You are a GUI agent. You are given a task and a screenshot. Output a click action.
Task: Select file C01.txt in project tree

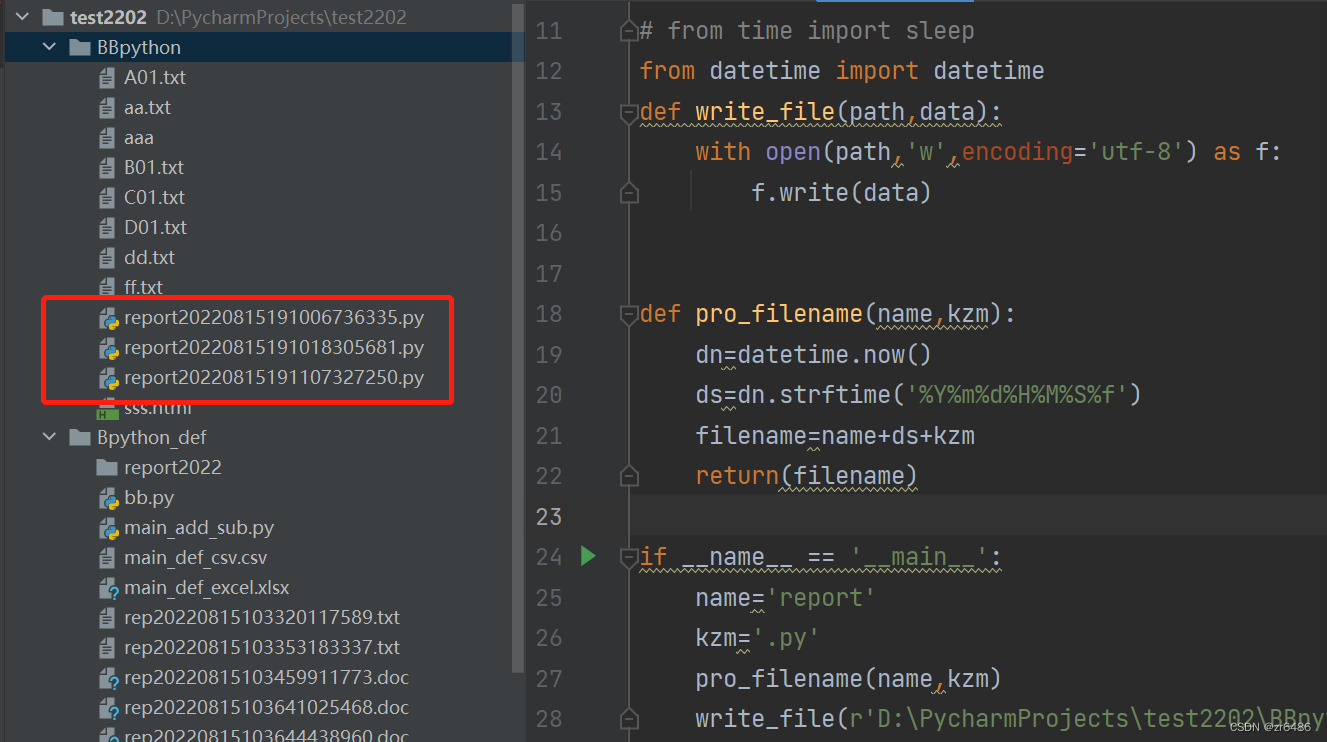point(155,197)
